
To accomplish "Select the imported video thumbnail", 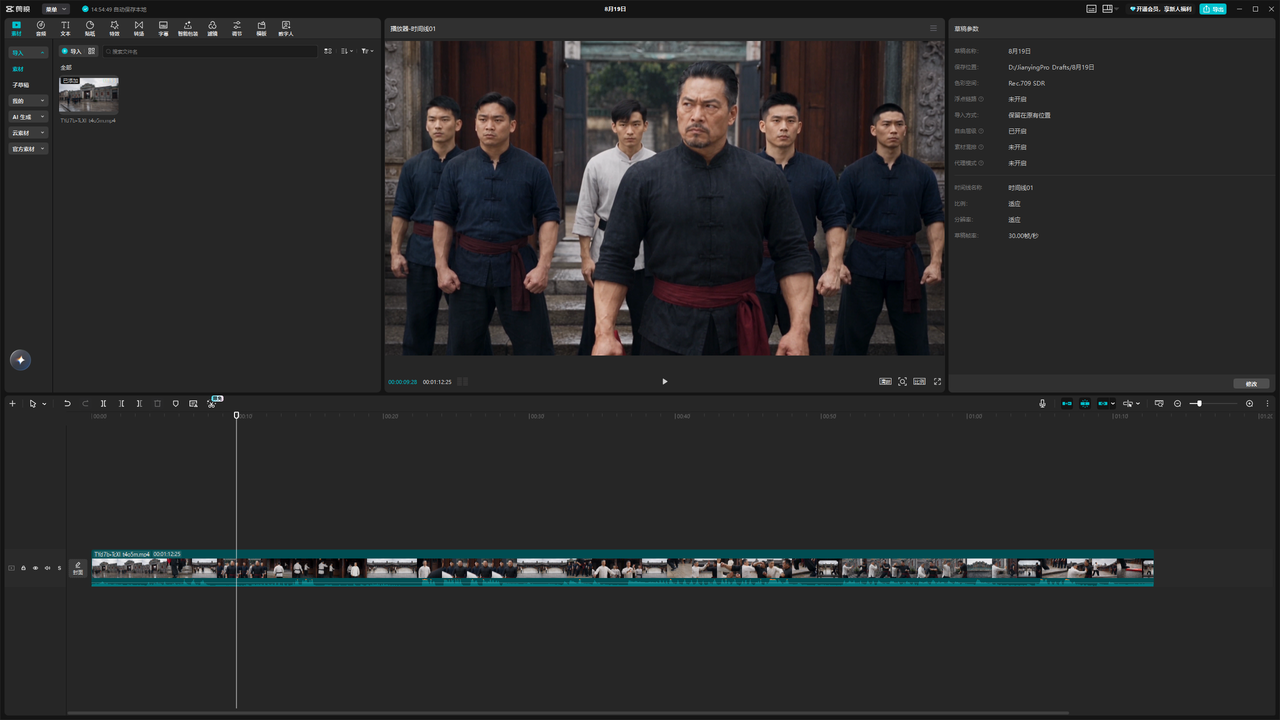I will (x=88, y=96).
